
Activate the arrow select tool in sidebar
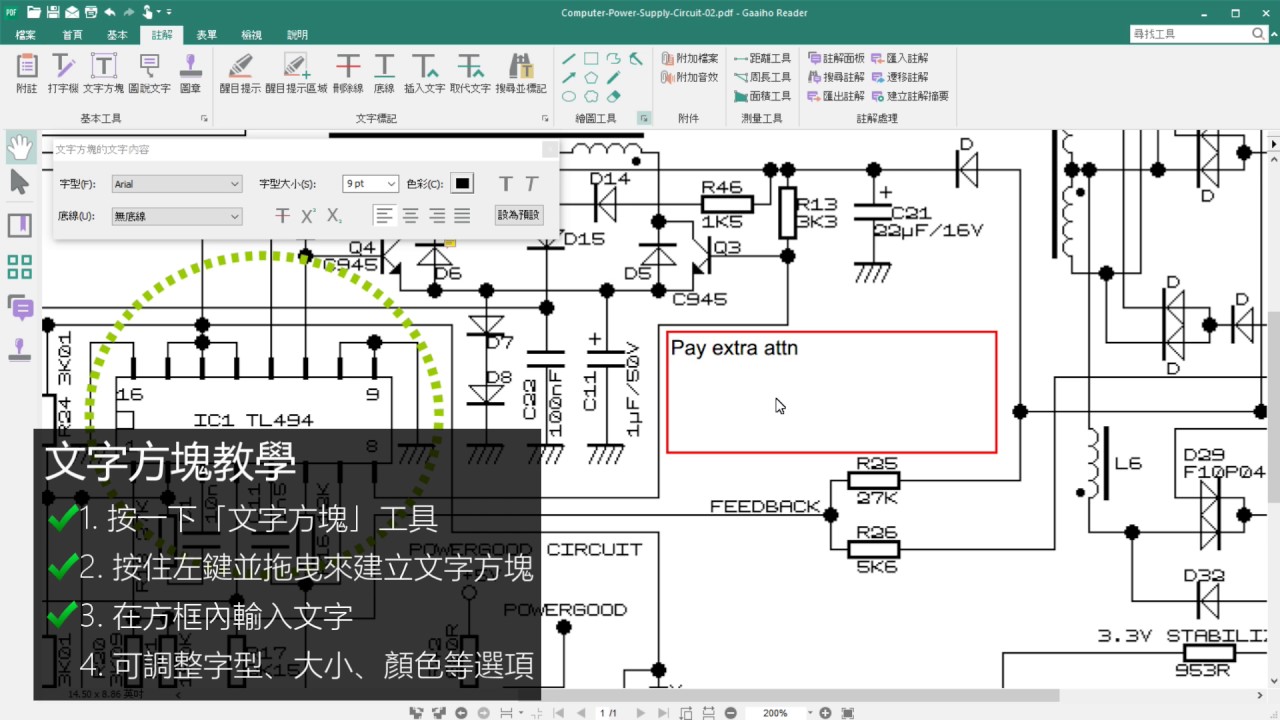(19, 181)
